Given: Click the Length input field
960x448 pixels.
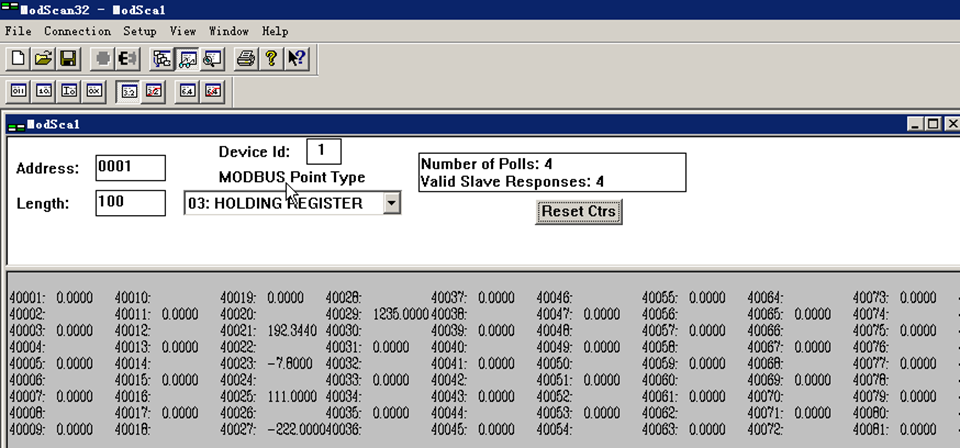Looking at the screenshot, I should [130, 203].
